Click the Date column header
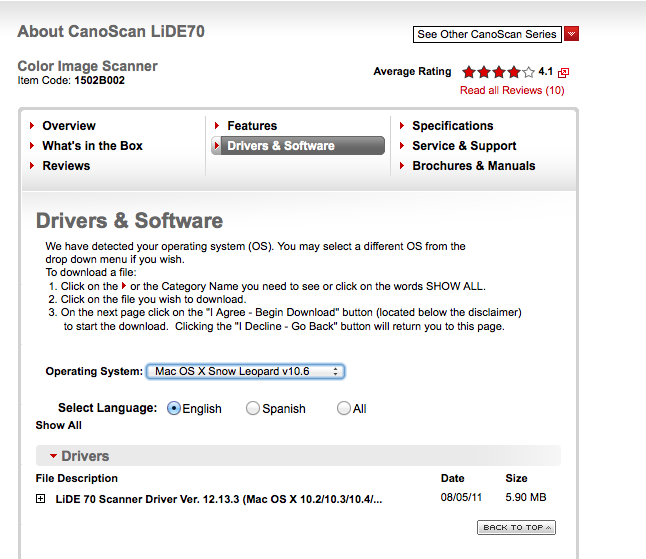The width and height of the screenshot is (646, 559). click(x=452, y=478)
